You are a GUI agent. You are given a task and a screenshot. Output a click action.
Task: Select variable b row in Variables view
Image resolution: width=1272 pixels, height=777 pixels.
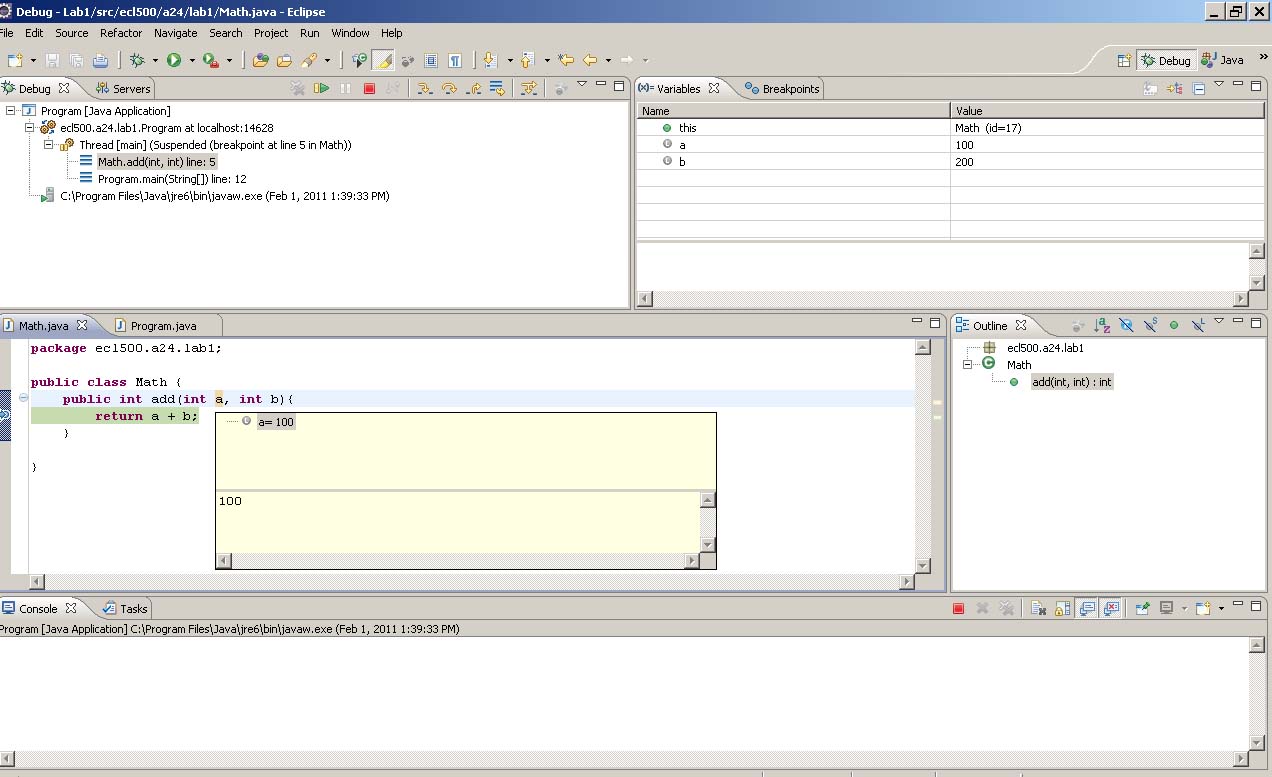(x=950, y=162)
